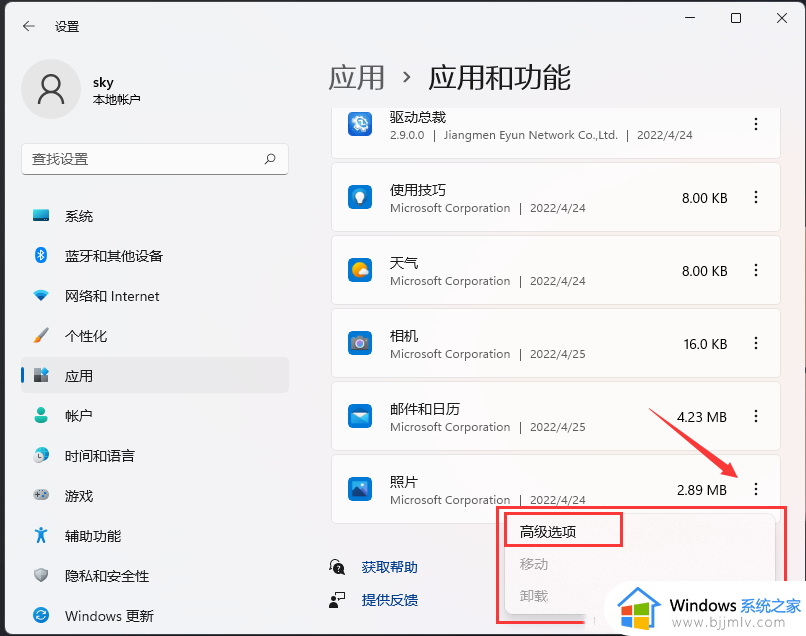The height and width of the screenshot is (636, 806).
Task: Click the 获取帮助 headset icon
Action: pos(337,567)
